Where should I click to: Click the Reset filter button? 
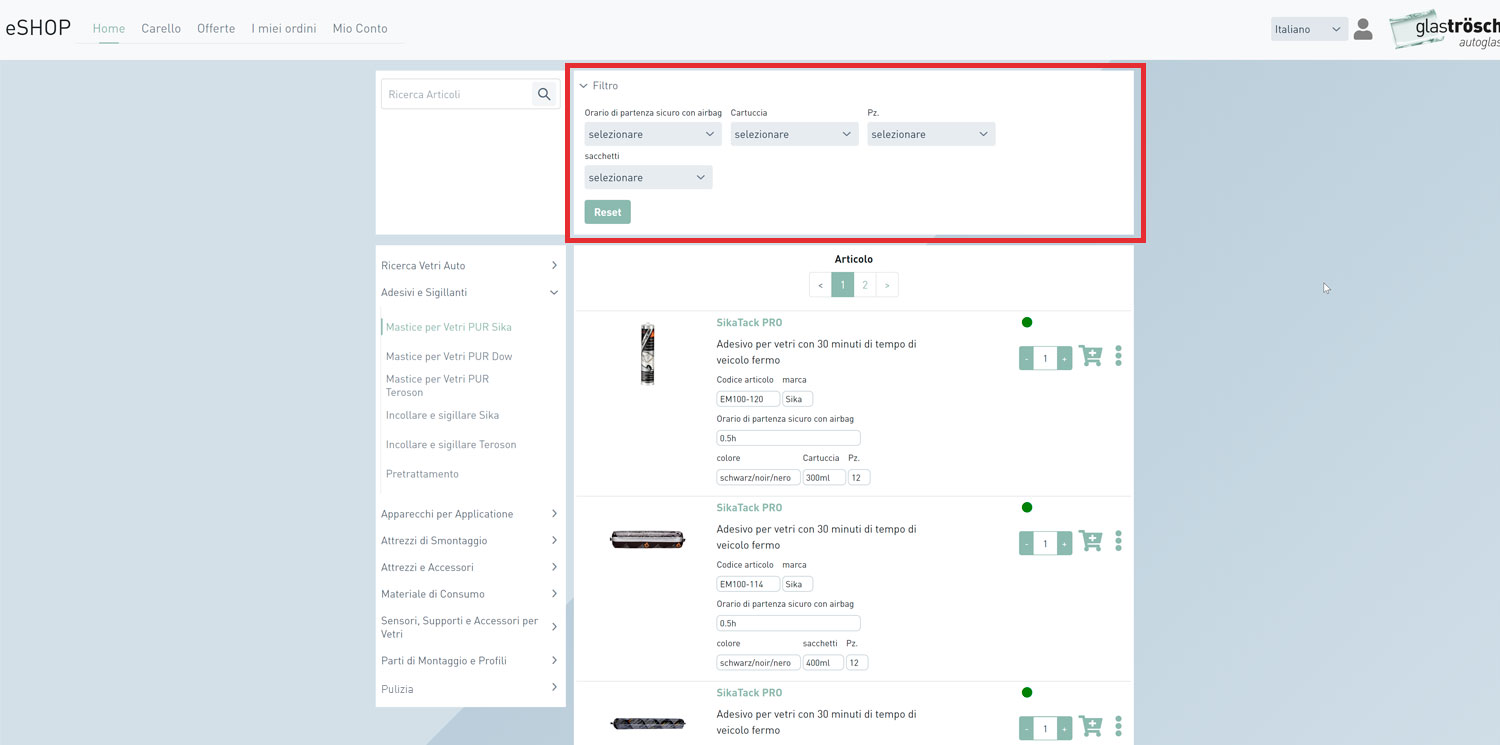[608, 212]
